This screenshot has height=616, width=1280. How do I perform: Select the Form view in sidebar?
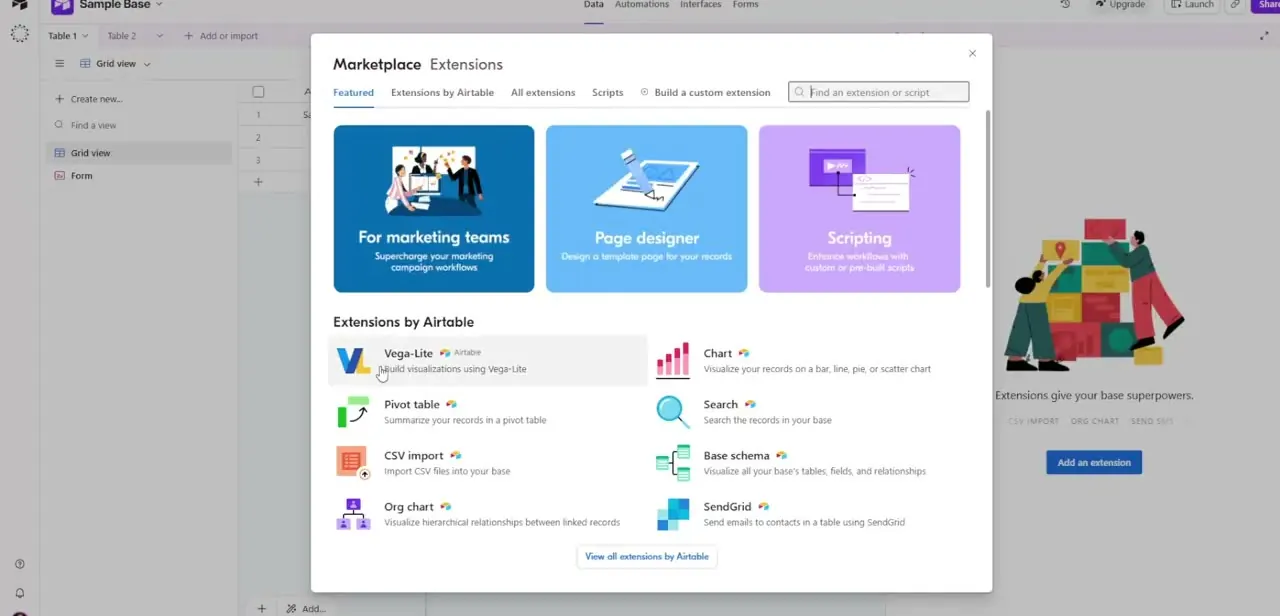(139, 176)
